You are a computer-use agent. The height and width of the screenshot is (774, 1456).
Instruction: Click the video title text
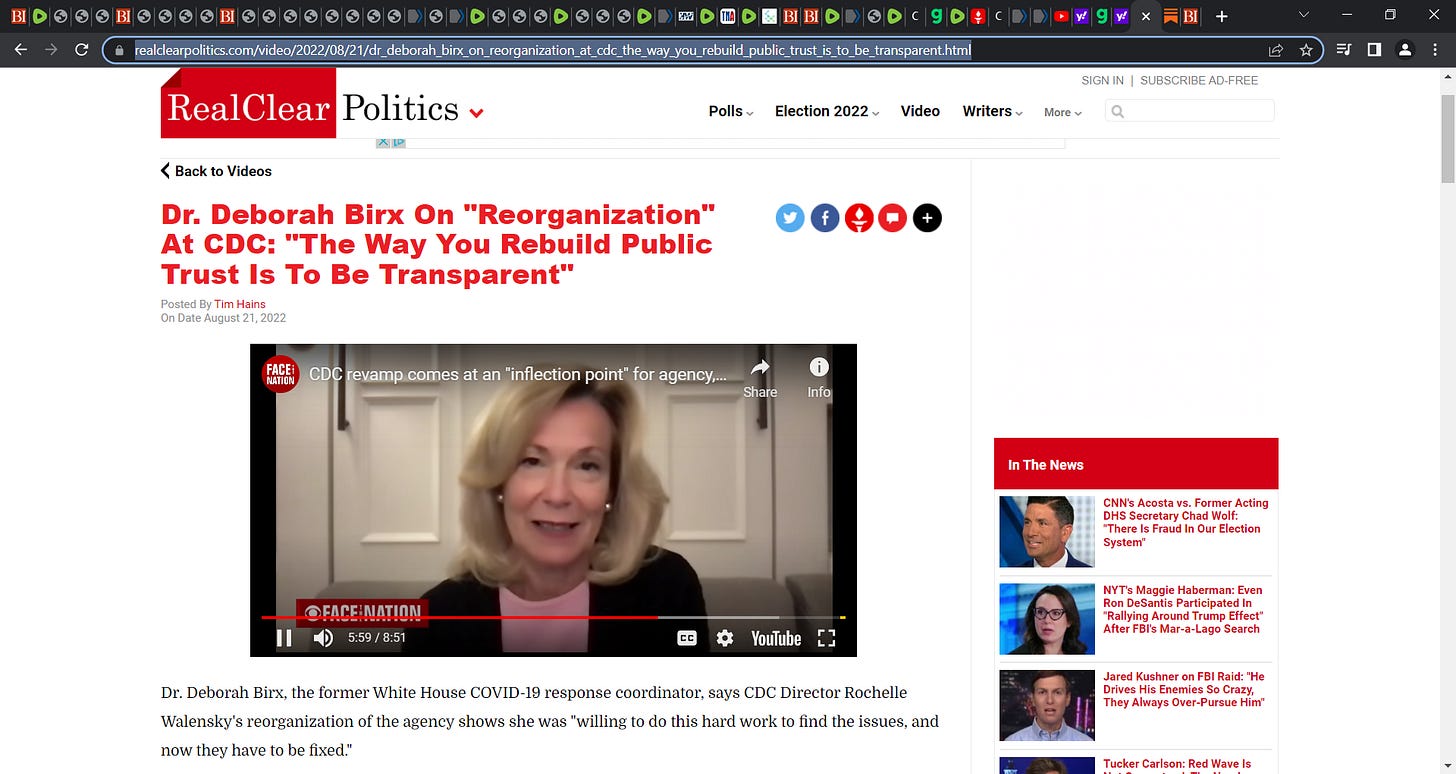[518, 375]
